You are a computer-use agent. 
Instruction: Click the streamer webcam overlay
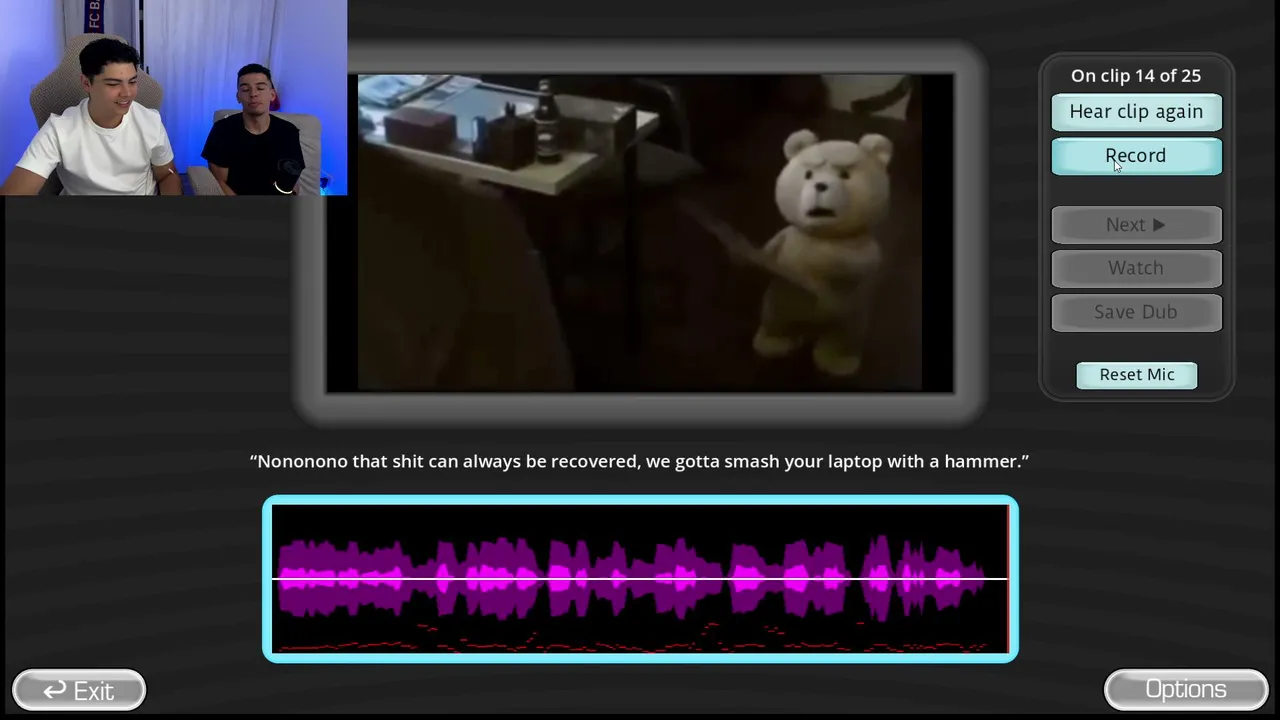(174, 97)
